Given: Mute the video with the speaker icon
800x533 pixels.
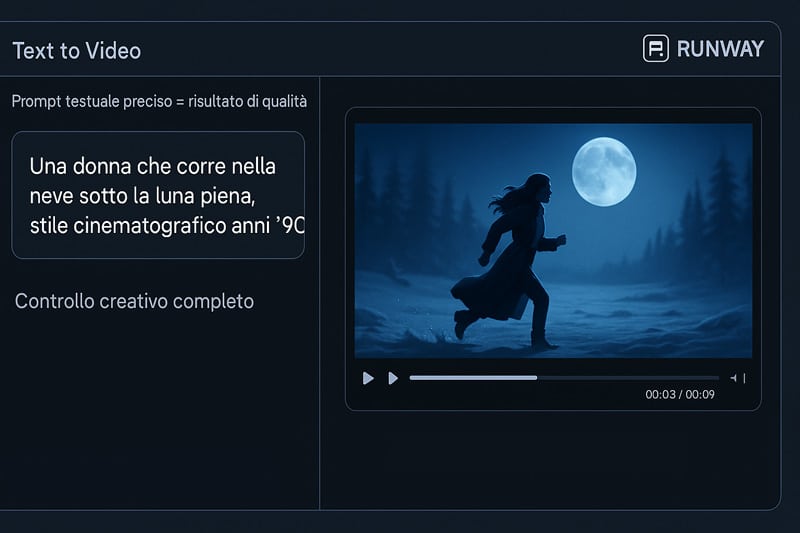Looking at the screenshot, I should tap(734, 378).
